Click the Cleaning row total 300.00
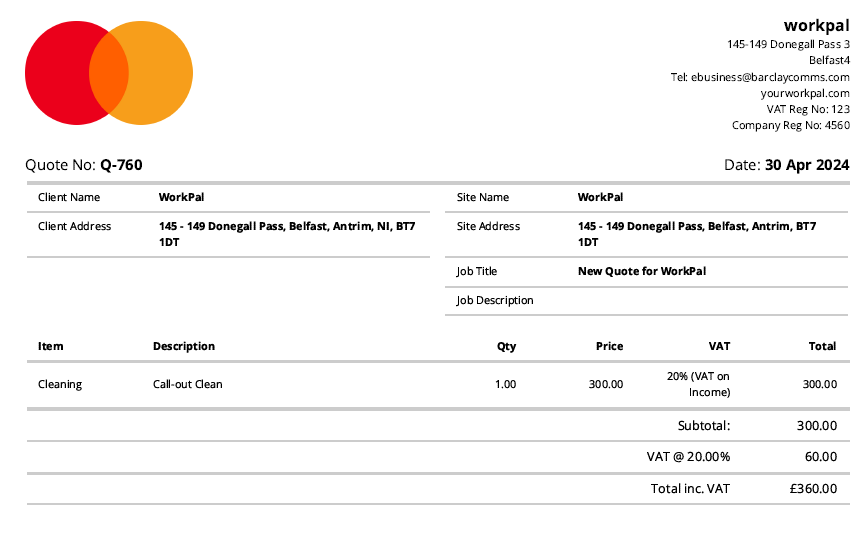 (x=820, y=384)
